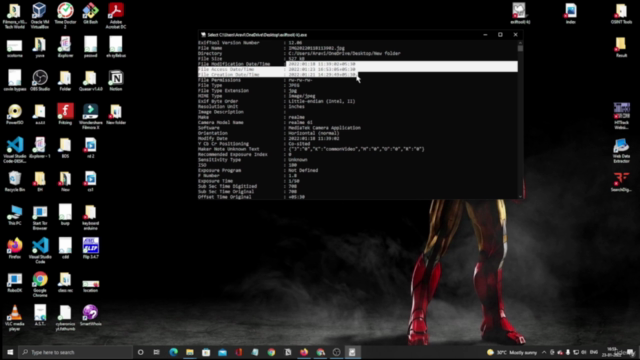Open the Flip 3.4.7 desktop icon

[x=91, y=248]
